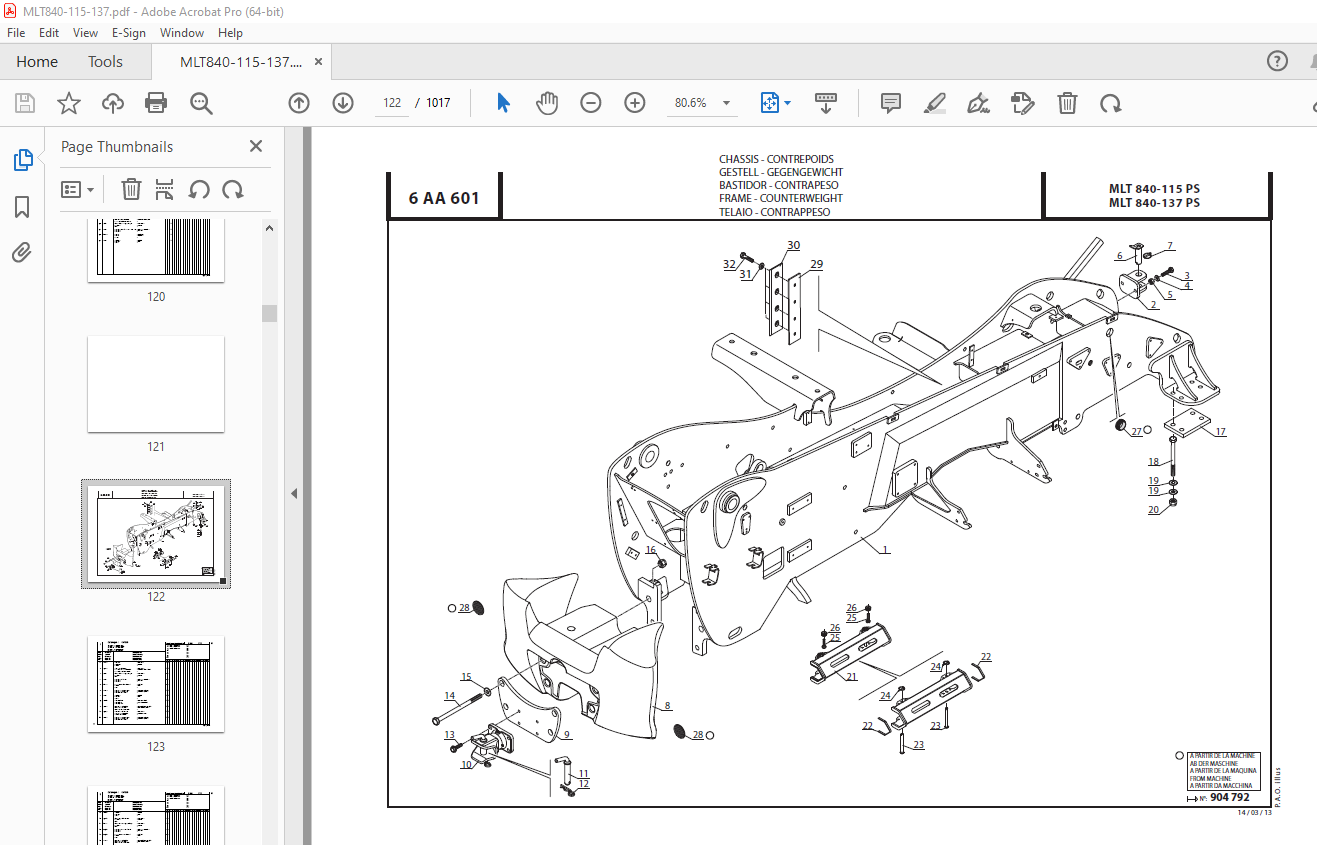1317x845 pixels.
Task: Open Attachments paperclip panel
Action: click(x=22, y=252)
